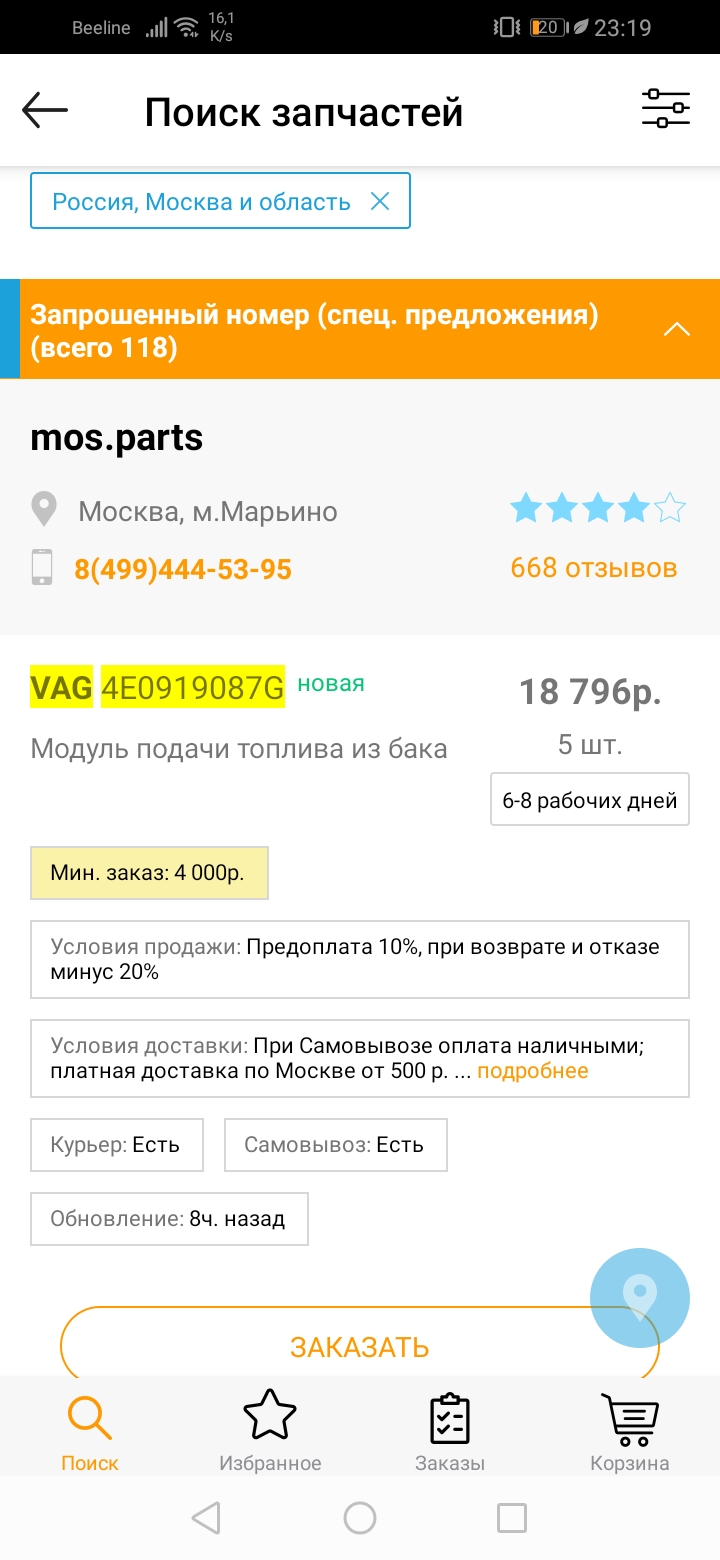
Task: Remove the Россия, Москва и область filter
Action: click(380, 202)
